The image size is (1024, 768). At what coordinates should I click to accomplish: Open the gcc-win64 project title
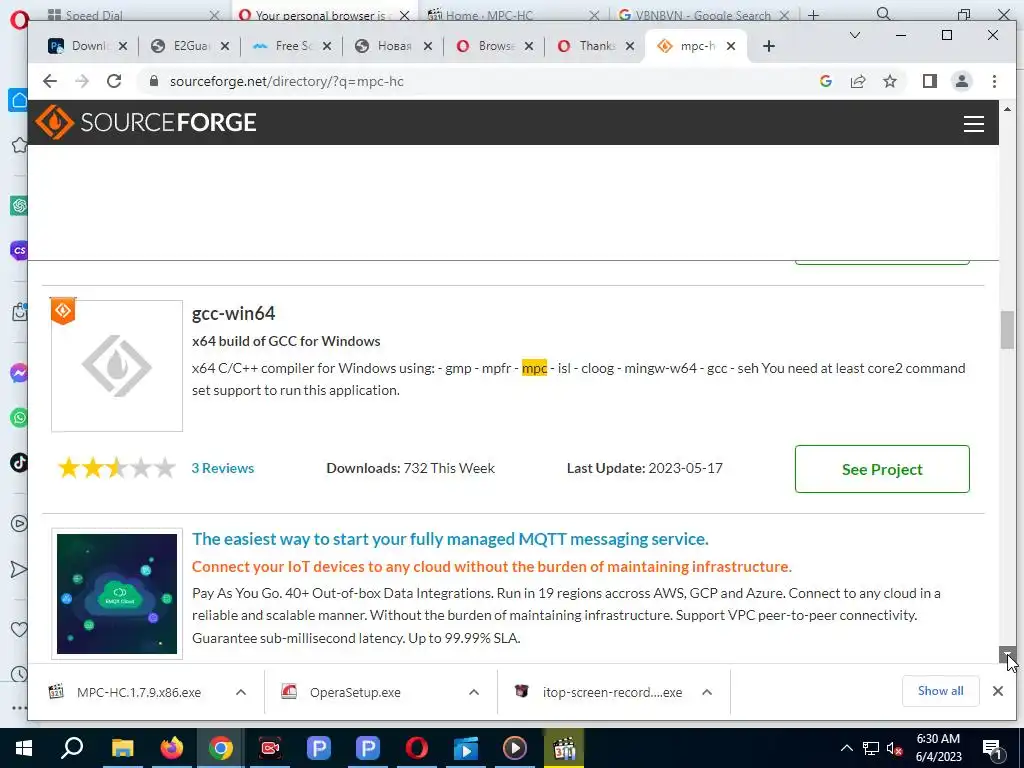click(x=233, y=313)
